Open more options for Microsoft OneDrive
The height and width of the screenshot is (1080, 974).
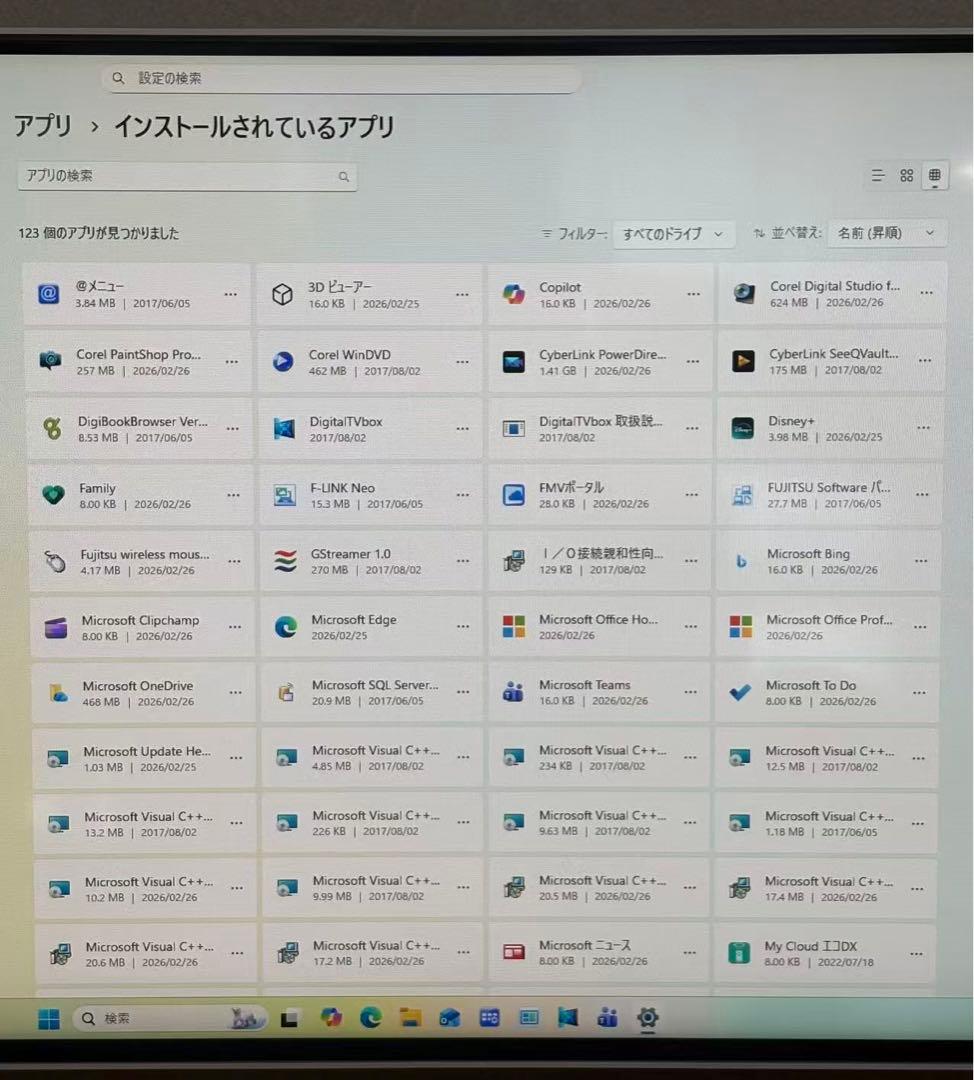[236, 692]
